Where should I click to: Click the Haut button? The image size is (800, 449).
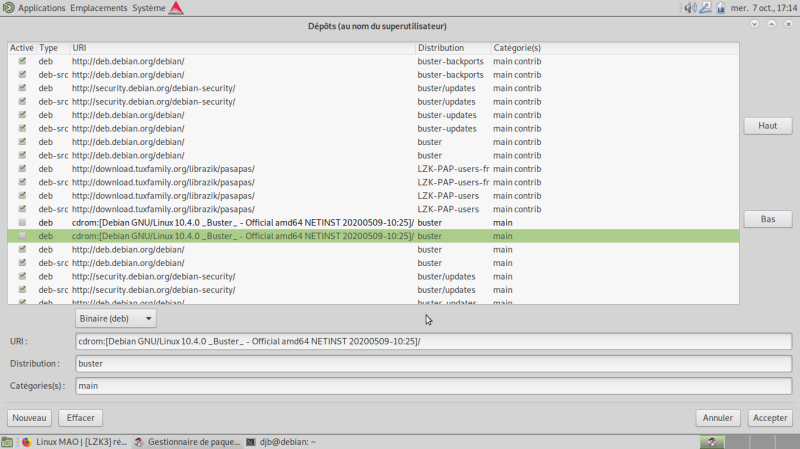(767, 126)
